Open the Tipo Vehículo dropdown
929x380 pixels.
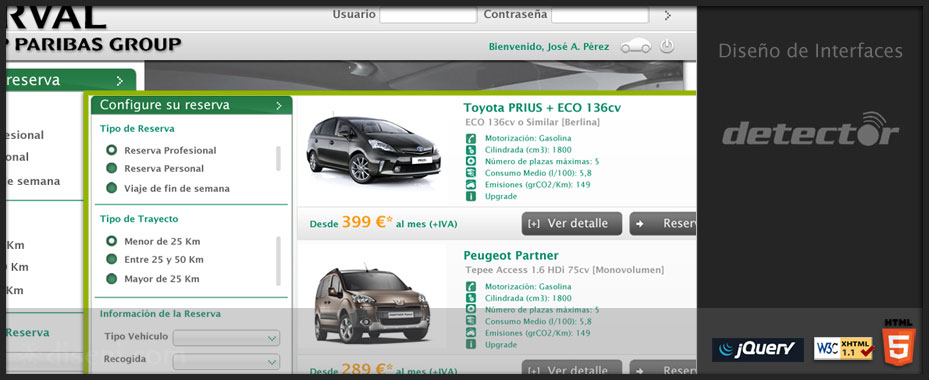[x=226, y=339]
